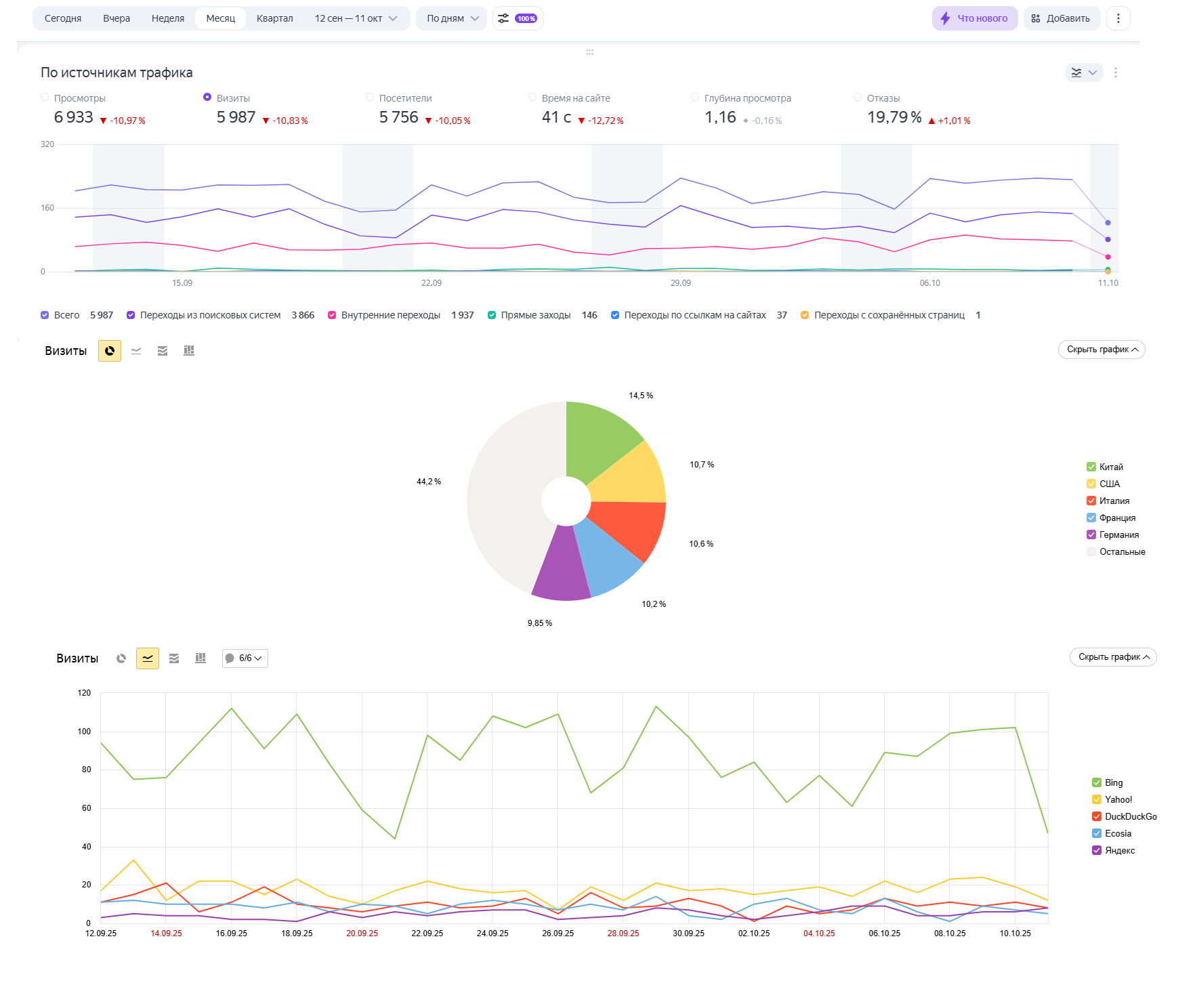Switch period to Квартал tab
This screenshot has height=1008, width=1178.
274,18
